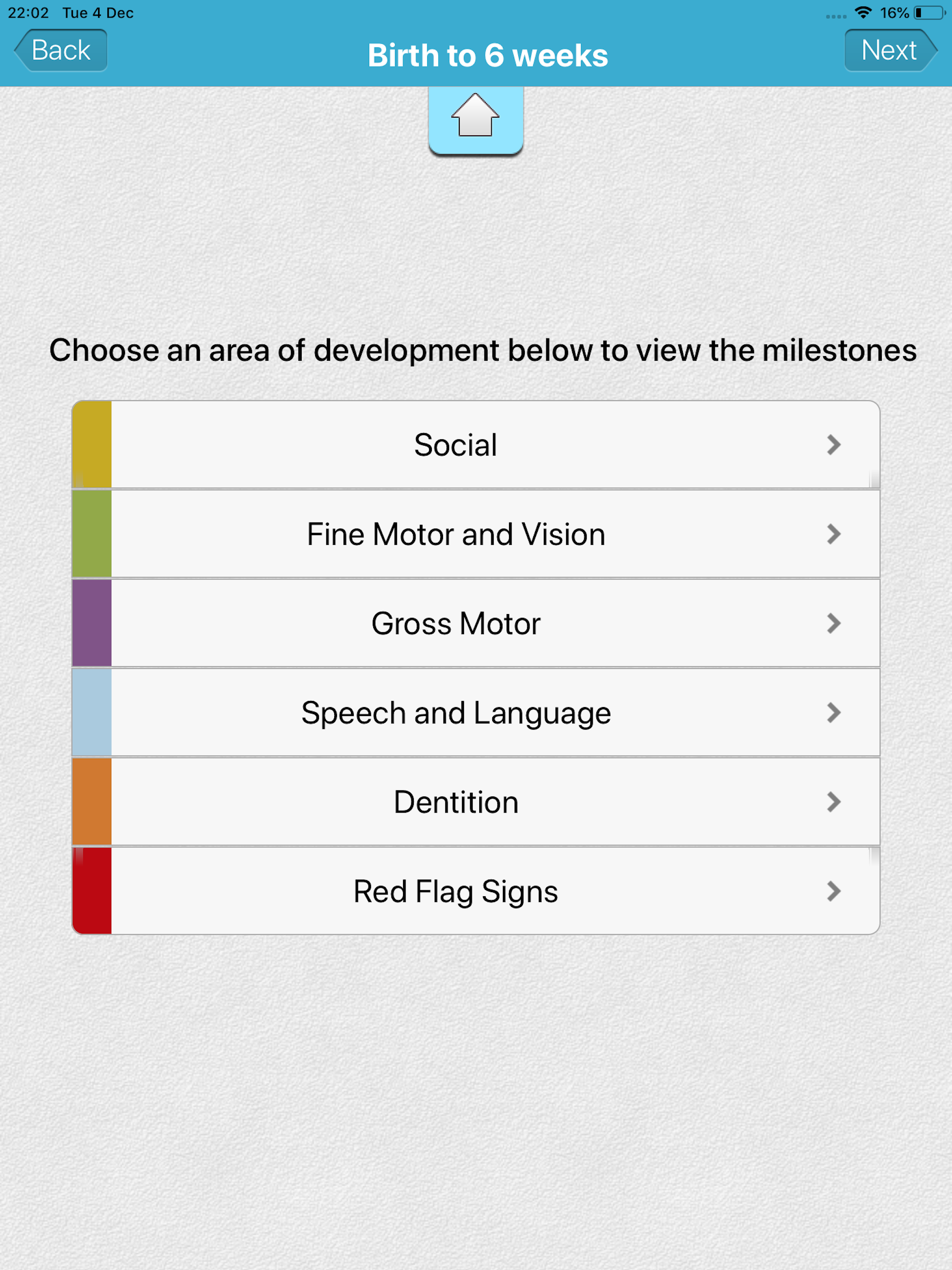Viewport: 952px width, 1270px height.
Task: Open the Red Flag Signs list
Action: [456, 891]
